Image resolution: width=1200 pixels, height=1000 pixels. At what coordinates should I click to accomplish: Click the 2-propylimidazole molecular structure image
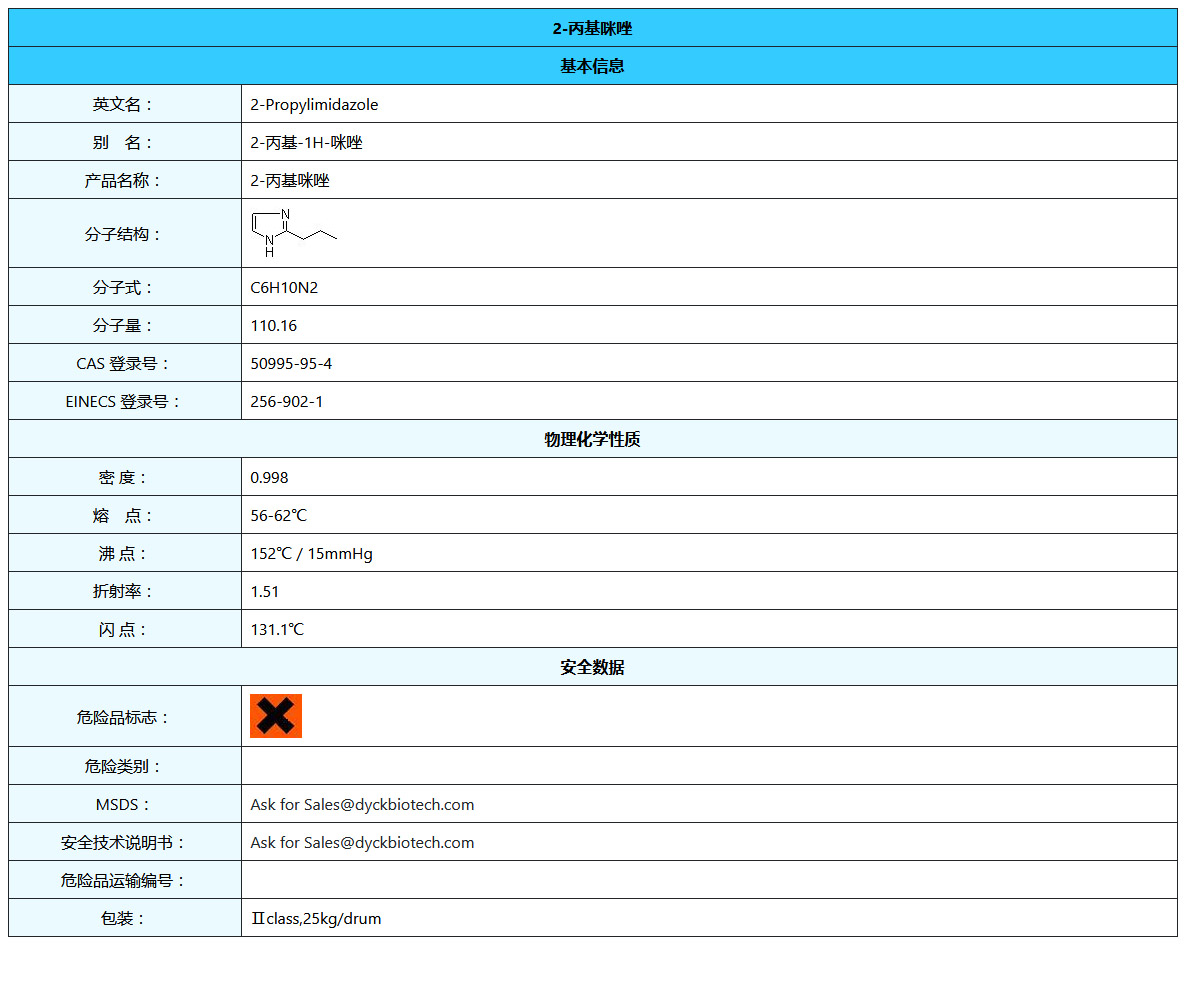(294, 233)
